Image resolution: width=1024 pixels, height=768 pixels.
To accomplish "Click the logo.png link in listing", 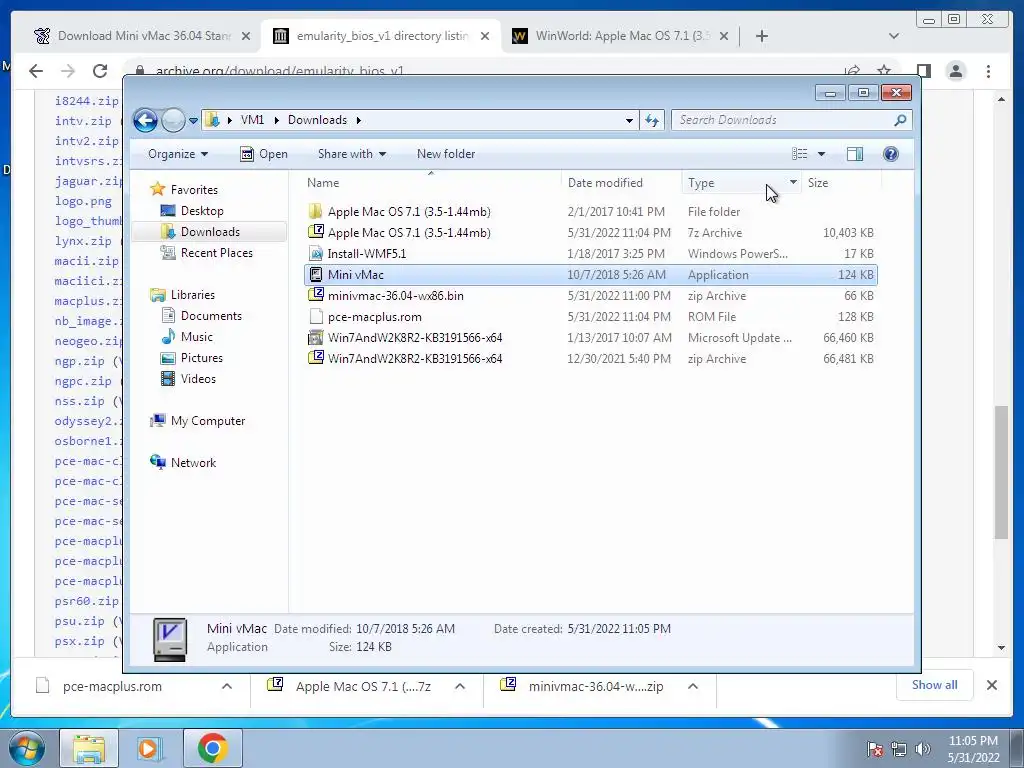I will (x=83, y=201).
